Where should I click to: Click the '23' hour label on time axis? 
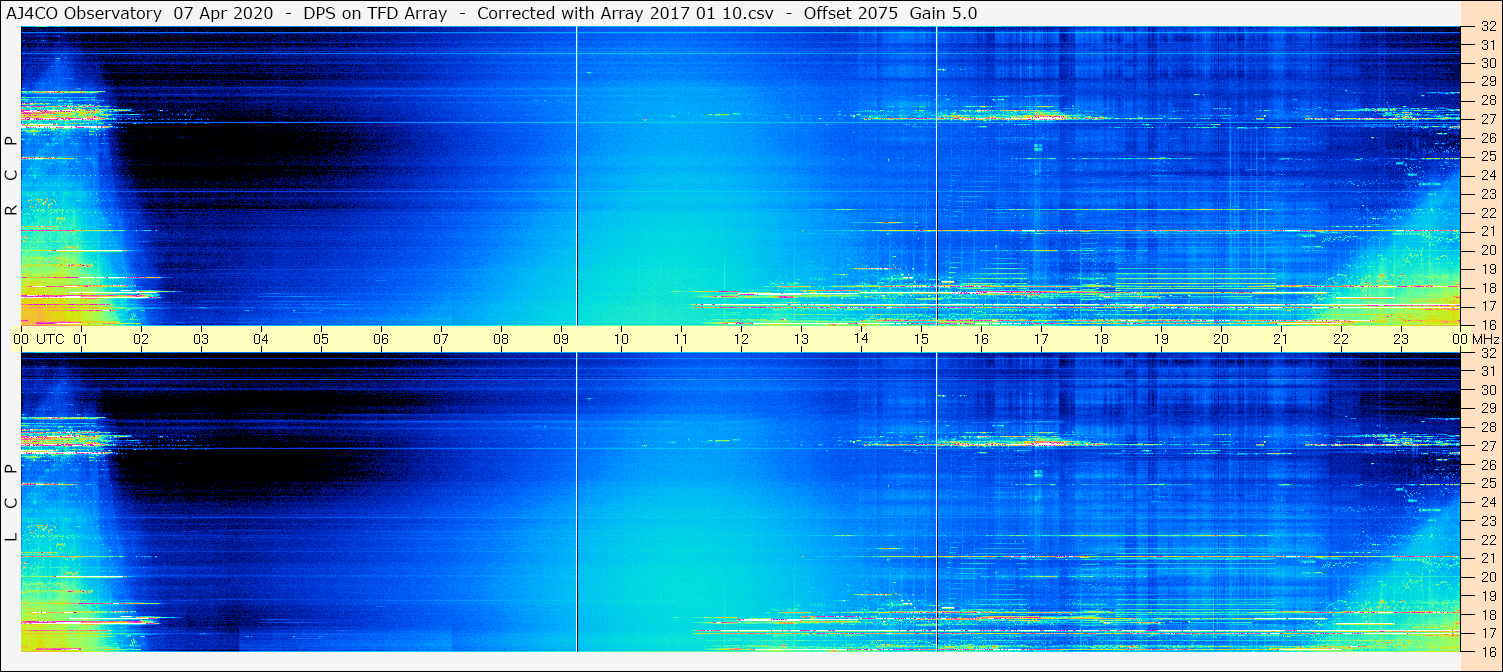(1401, 339)
